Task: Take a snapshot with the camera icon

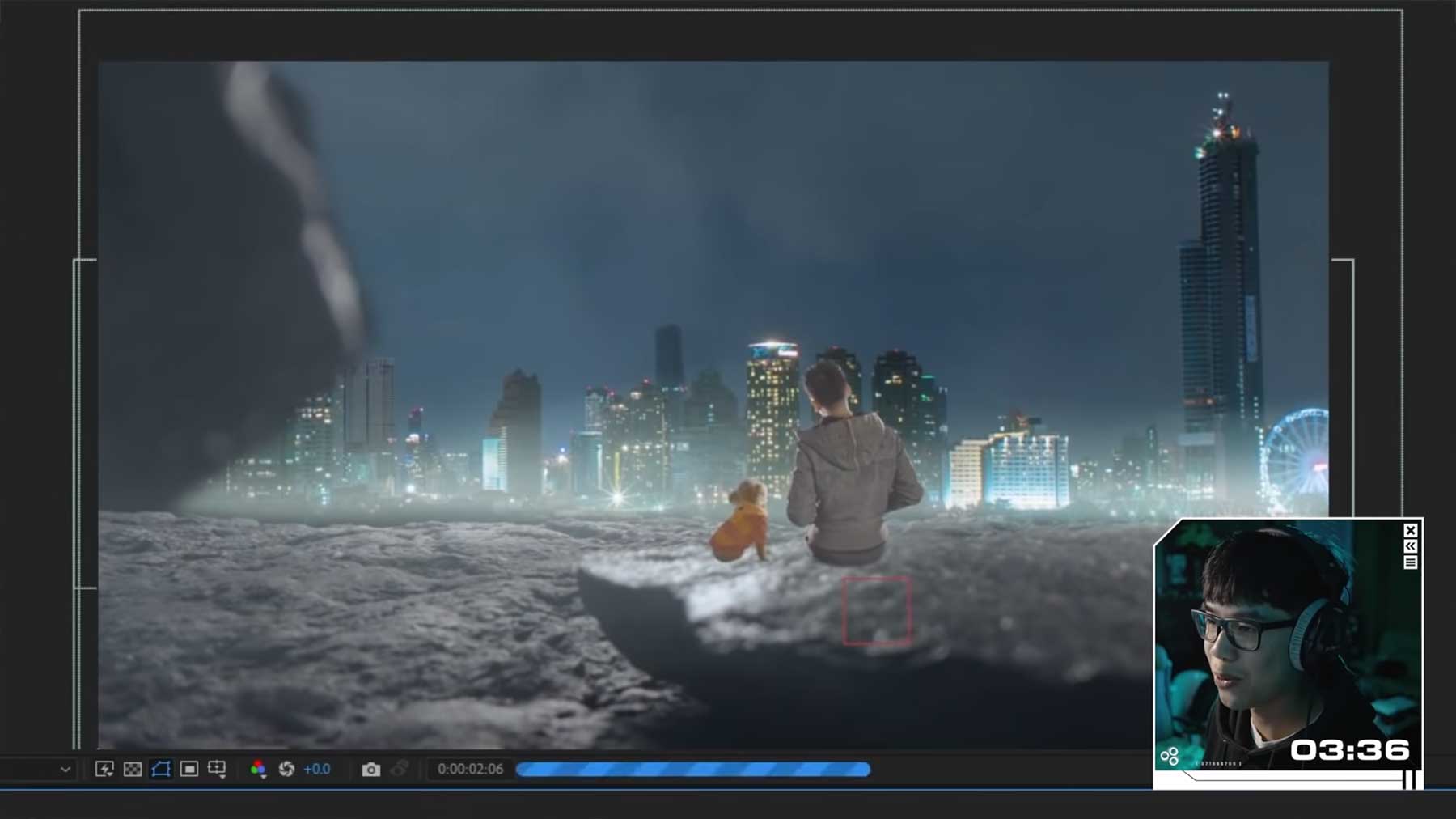Action: coord(370,769)
